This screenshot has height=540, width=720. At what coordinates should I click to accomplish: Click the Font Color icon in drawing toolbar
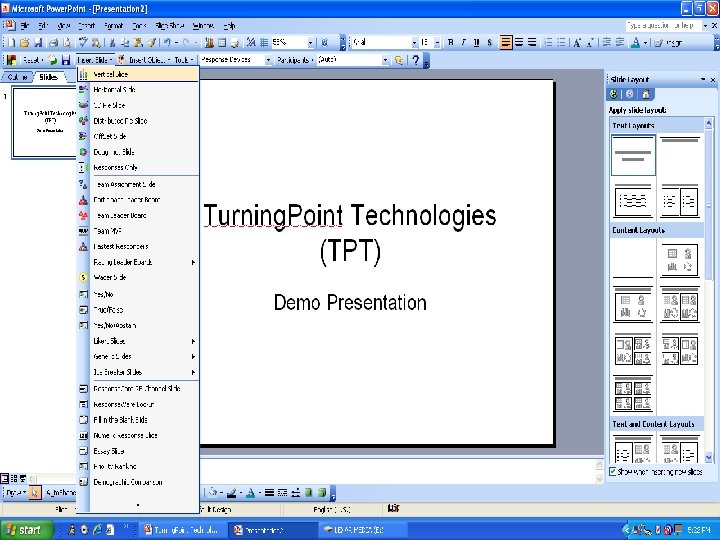click(x=250, y=493)
